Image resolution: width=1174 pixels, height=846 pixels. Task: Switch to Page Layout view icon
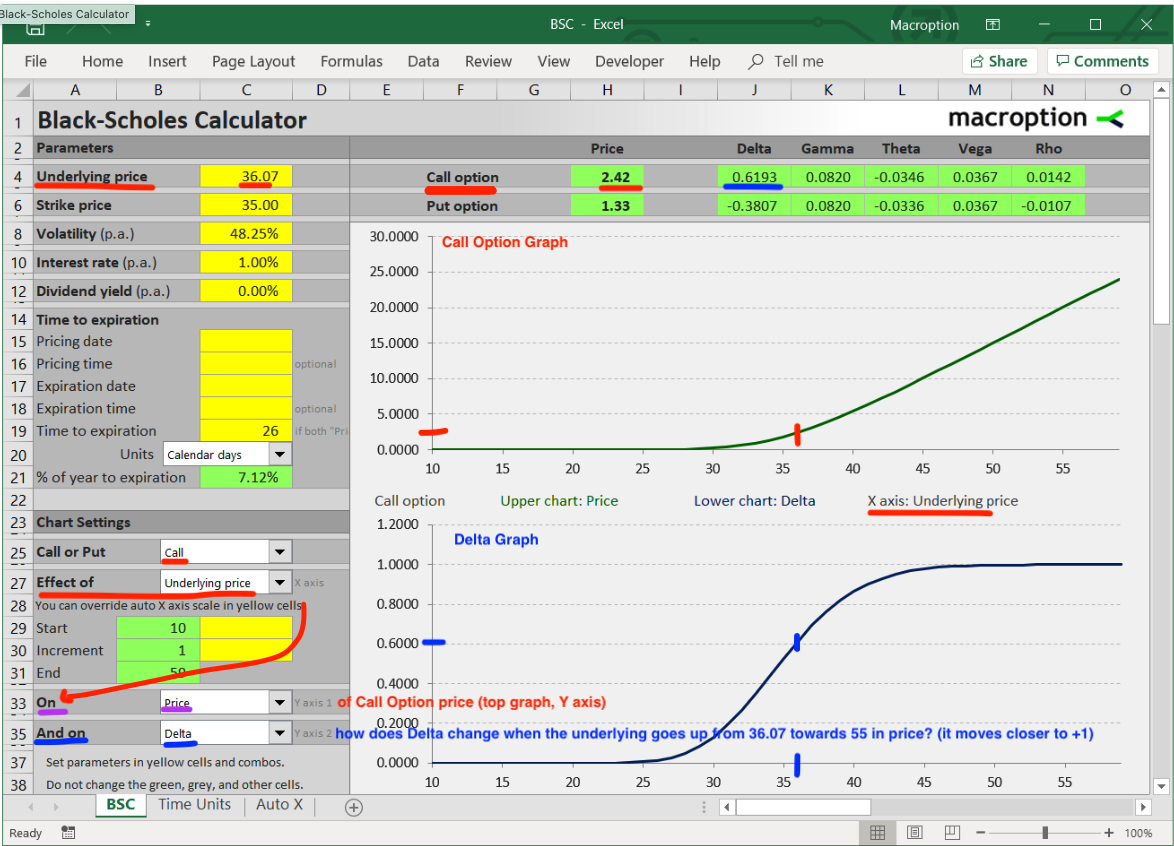[914, 833]
